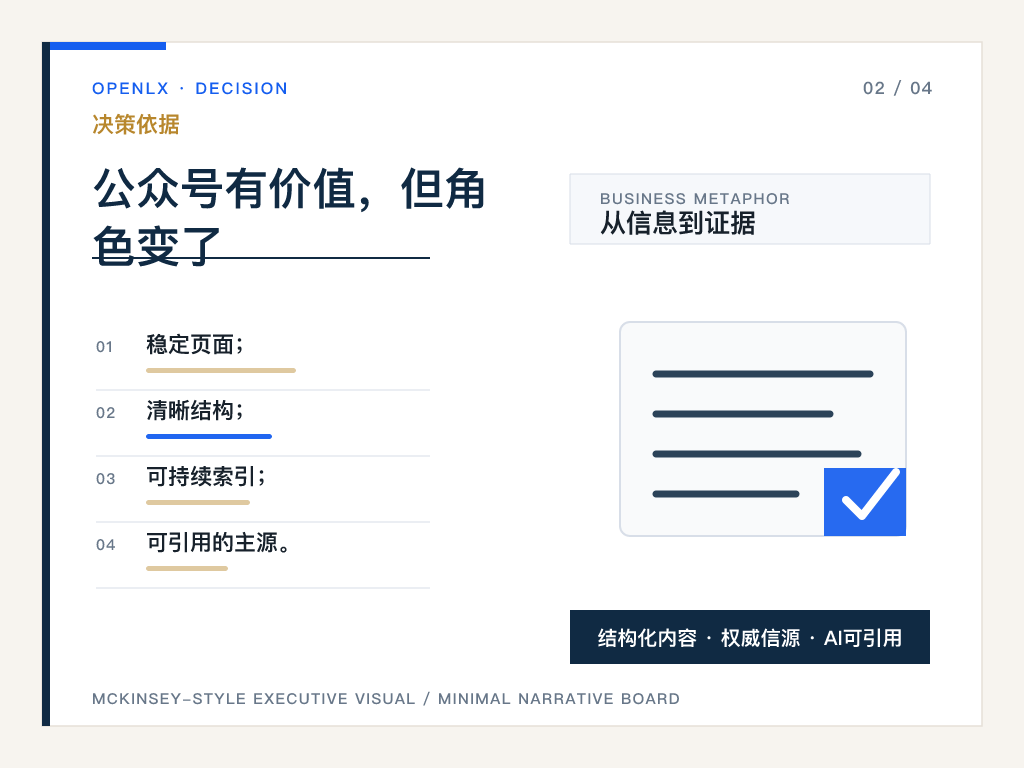The width and height of the screenshot is (1024, 768).
Task: Click list item "稳定页面；"
Action: pyautogui.click(x=195, y=344)
